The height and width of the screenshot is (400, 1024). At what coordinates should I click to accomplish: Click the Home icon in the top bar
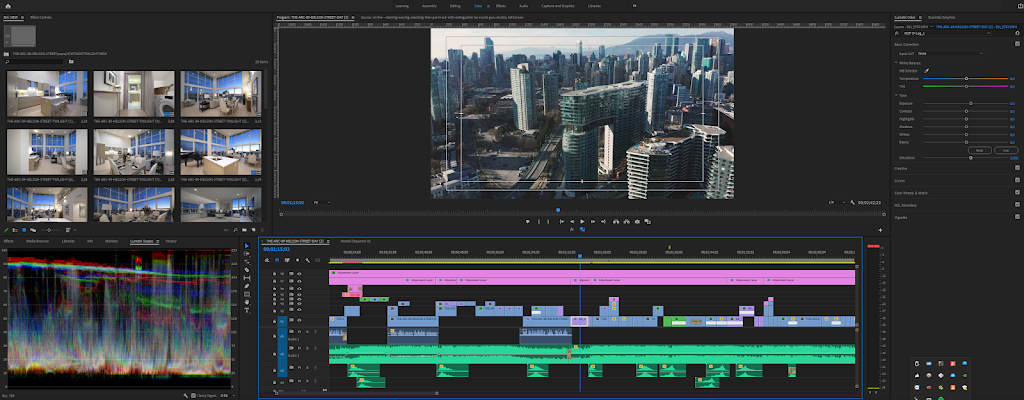tap(8, 6)
